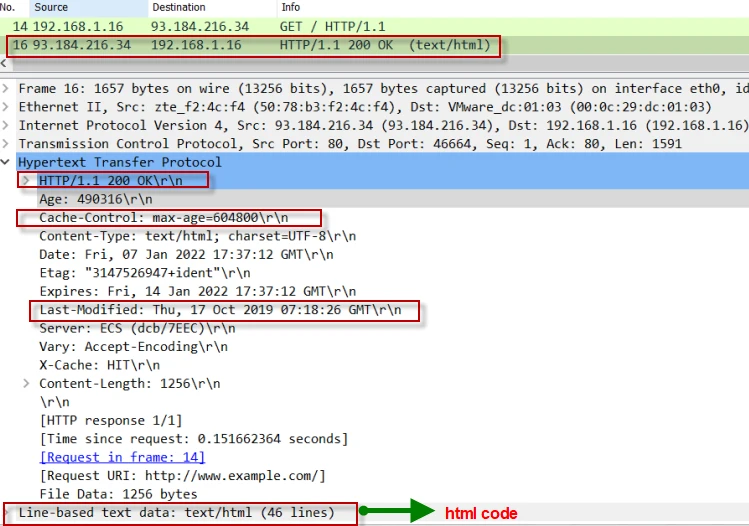Expand the Frame 16 tree row

[8, 89]
